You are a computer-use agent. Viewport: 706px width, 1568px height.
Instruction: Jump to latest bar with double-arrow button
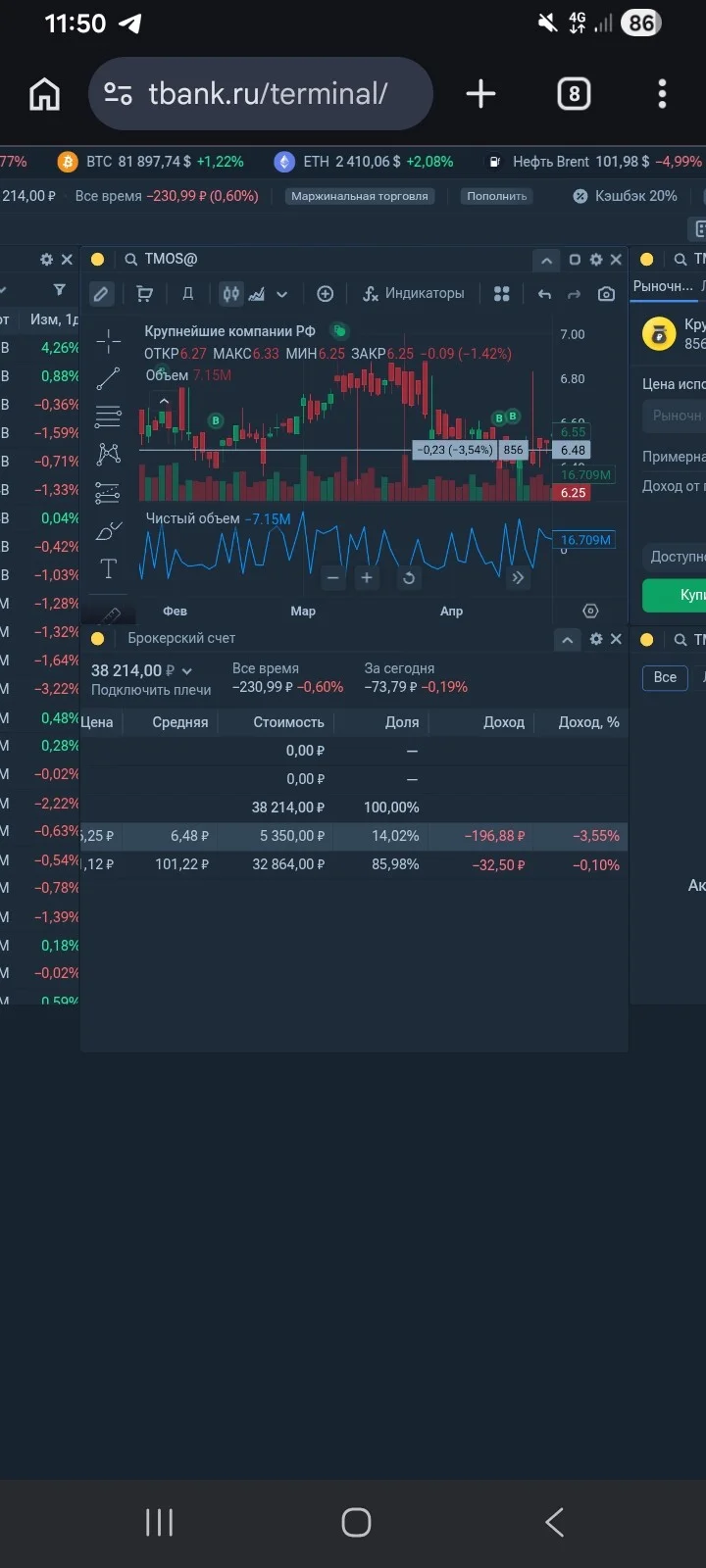pyautogui.click(x=518, y=578)
